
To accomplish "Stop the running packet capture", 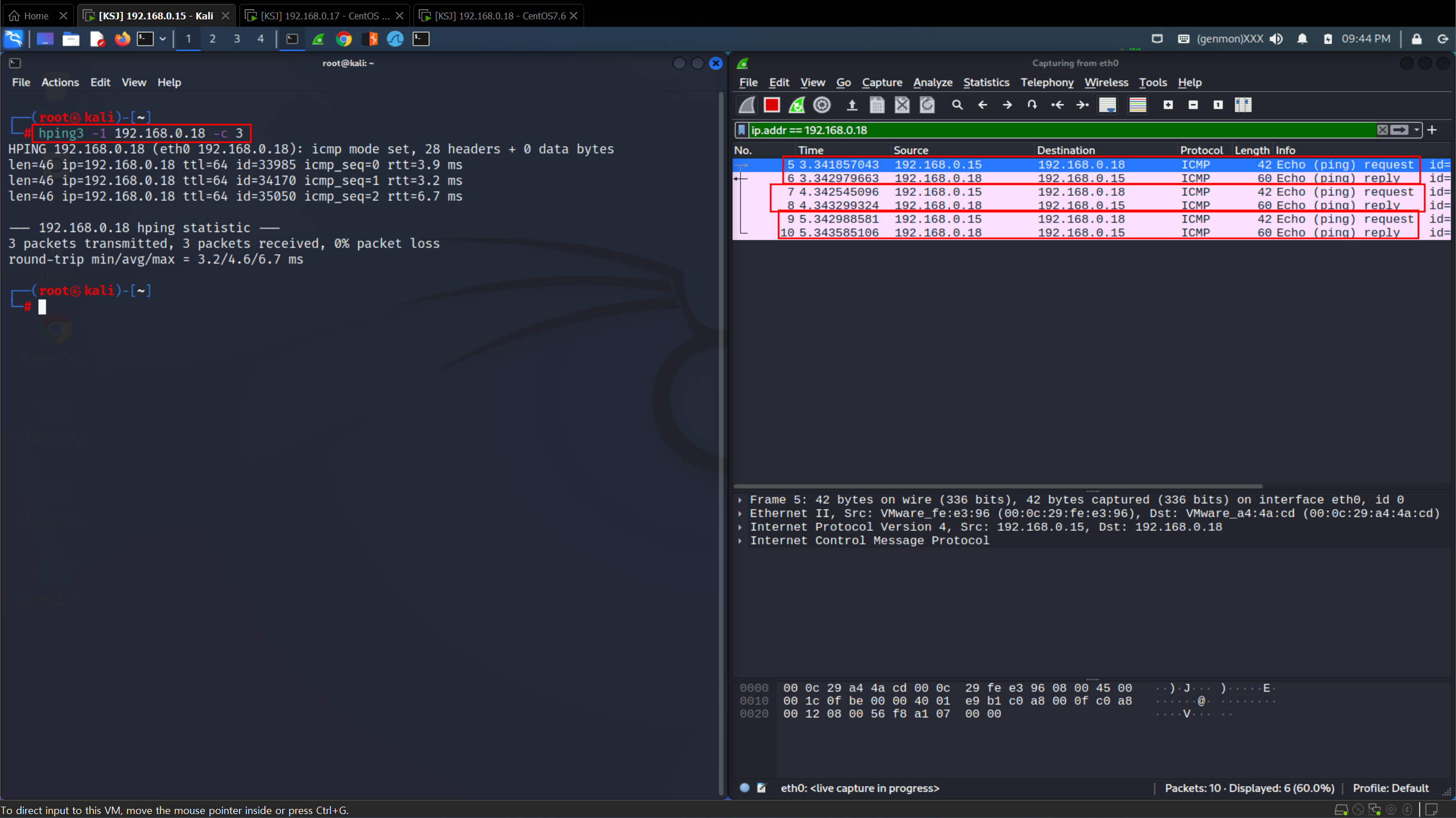I will (x=772, y=105).
